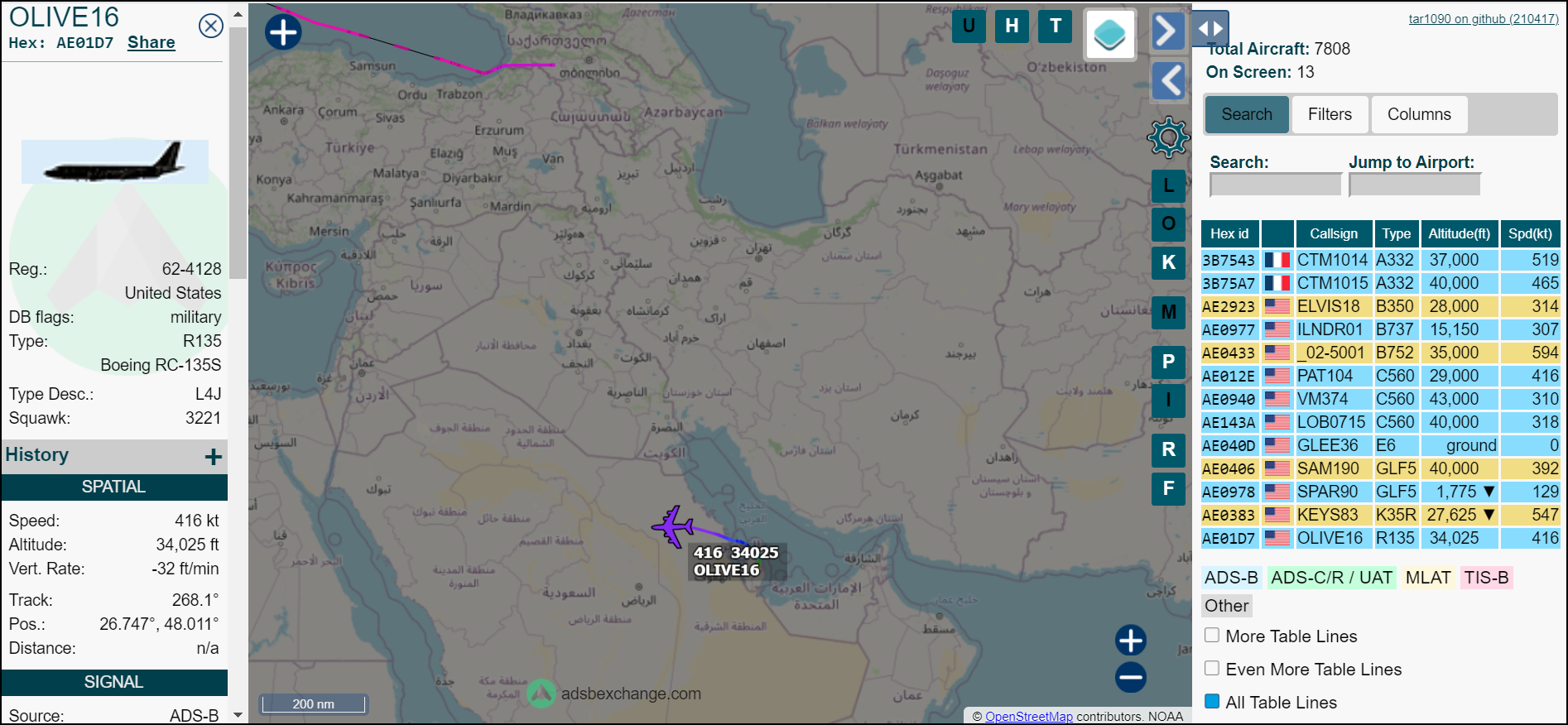
Task: Click the large plus button on map corner
Action: point(283,32)
